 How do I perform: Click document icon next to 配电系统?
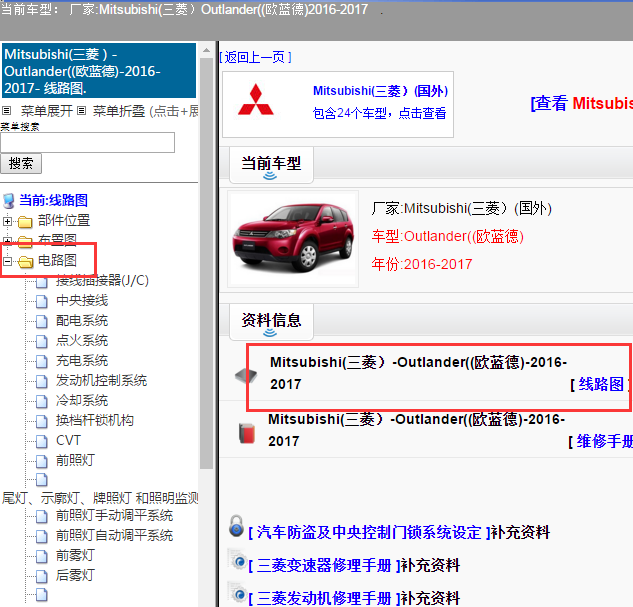tap(42, 322)
